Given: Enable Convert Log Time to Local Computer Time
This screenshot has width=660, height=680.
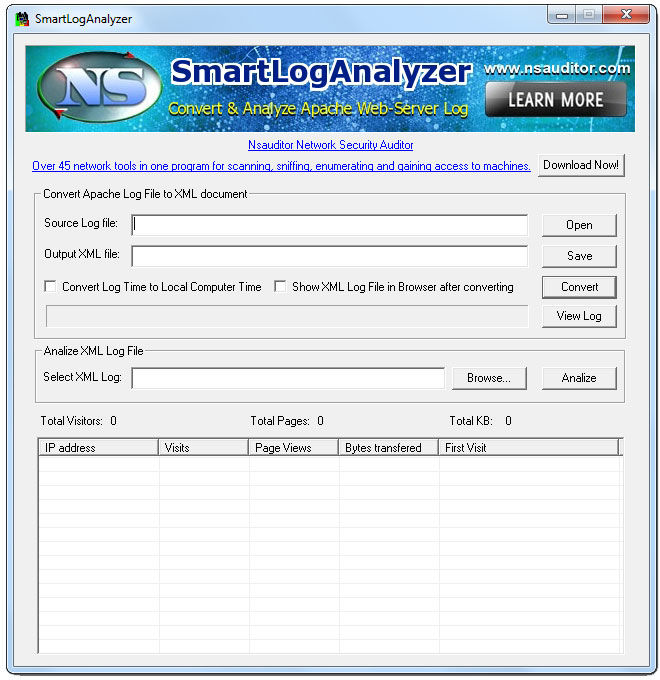Looking at the screenshot, I should (x=50, y=286).
